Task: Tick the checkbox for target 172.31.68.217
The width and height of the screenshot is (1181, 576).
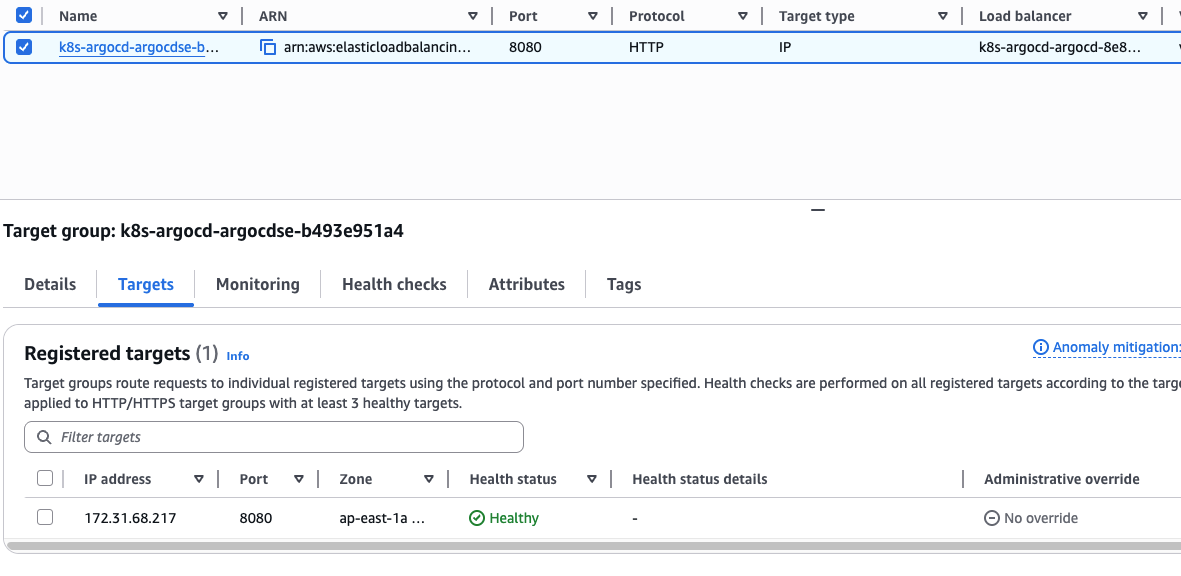Action: tap(45, 517)
